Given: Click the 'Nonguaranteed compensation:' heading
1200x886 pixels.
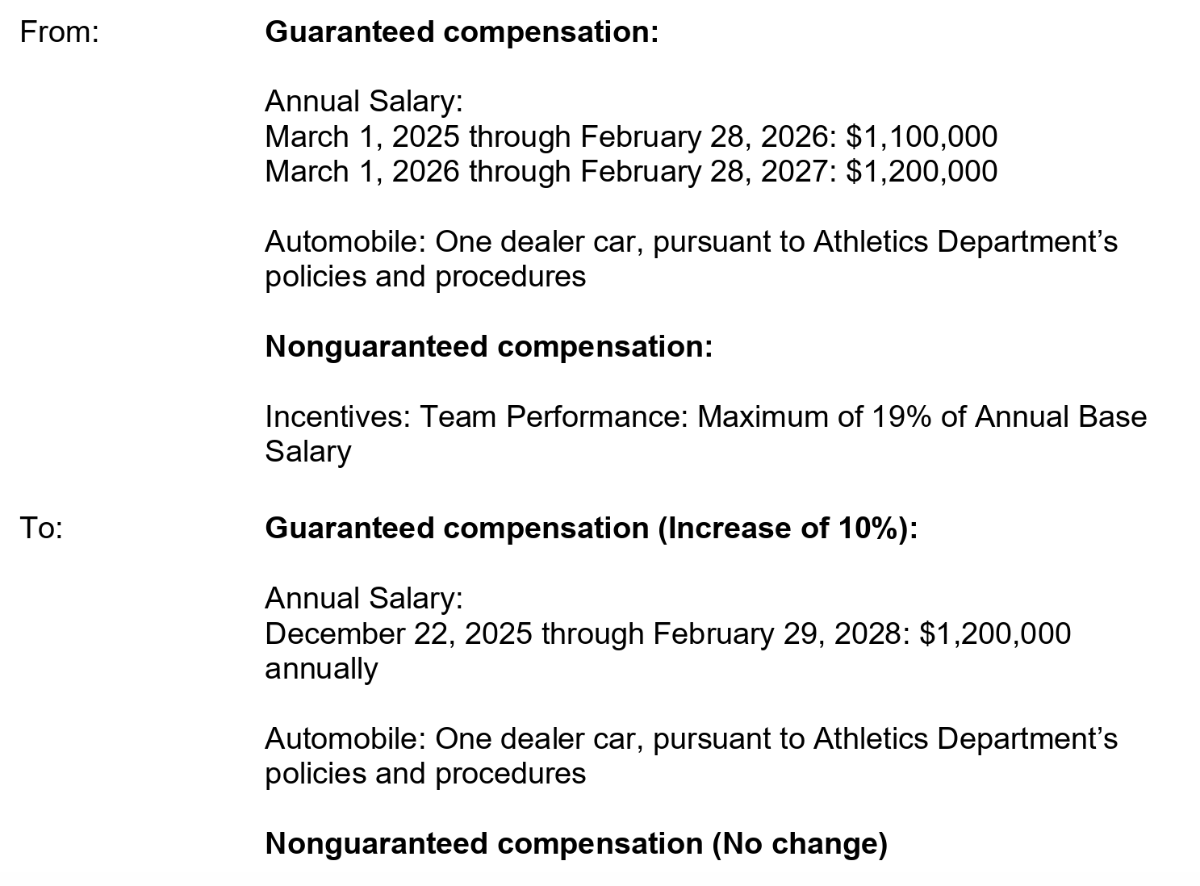Looking at the screenshot, I should point(489,347).
